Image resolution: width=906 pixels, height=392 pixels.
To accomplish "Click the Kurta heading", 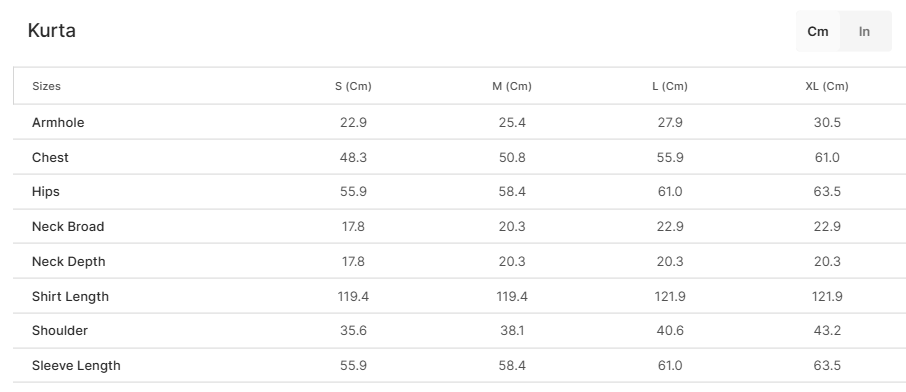I will click(x=51, y=30).
